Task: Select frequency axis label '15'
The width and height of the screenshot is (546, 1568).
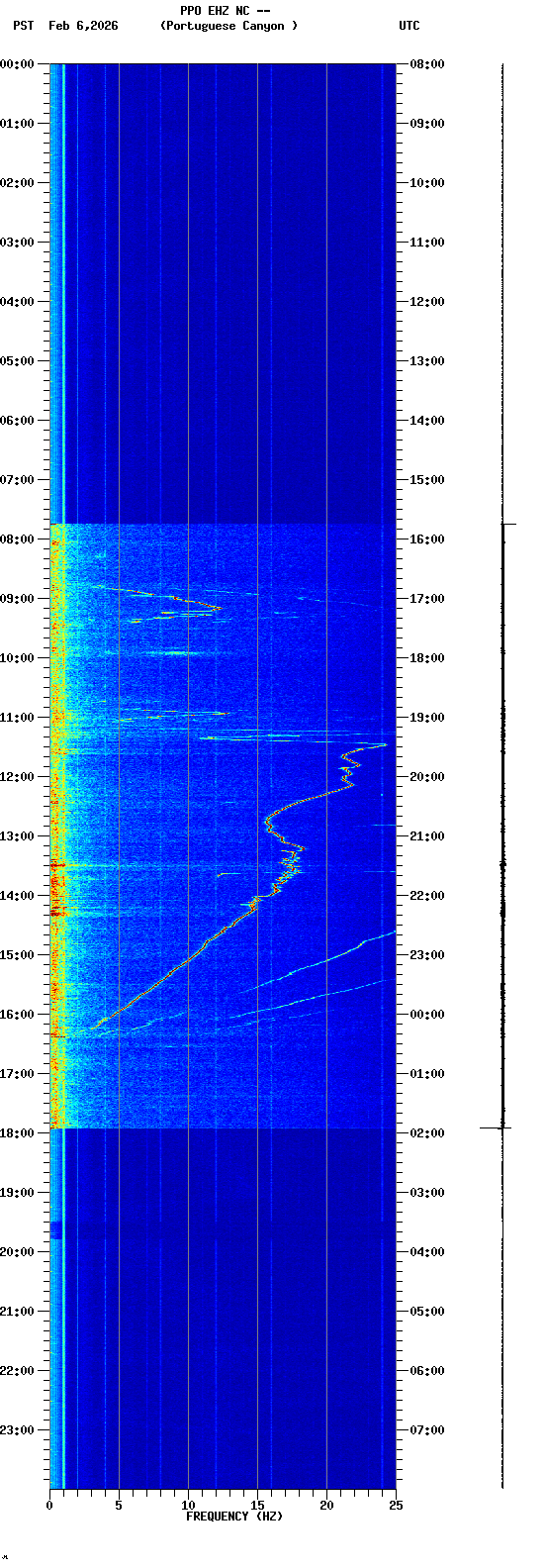Action: click(x=257, y=1506)
